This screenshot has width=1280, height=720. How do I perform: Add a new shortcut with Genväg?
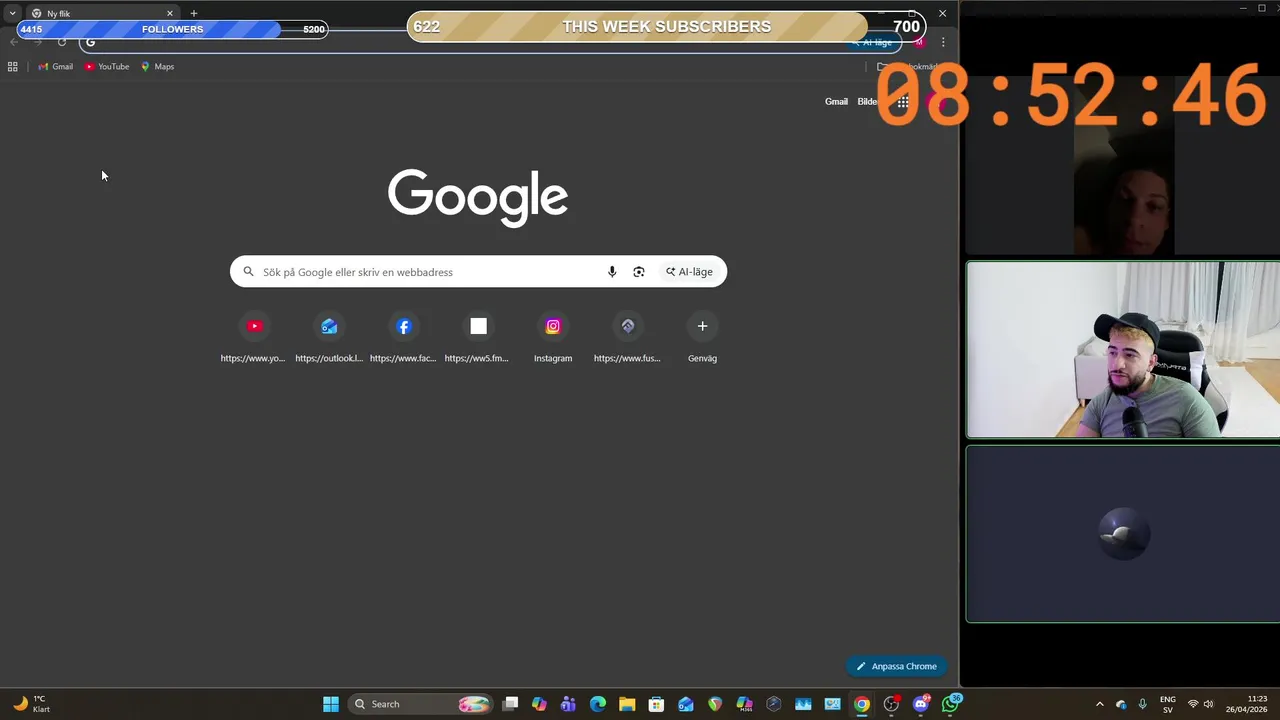(702, 338)
